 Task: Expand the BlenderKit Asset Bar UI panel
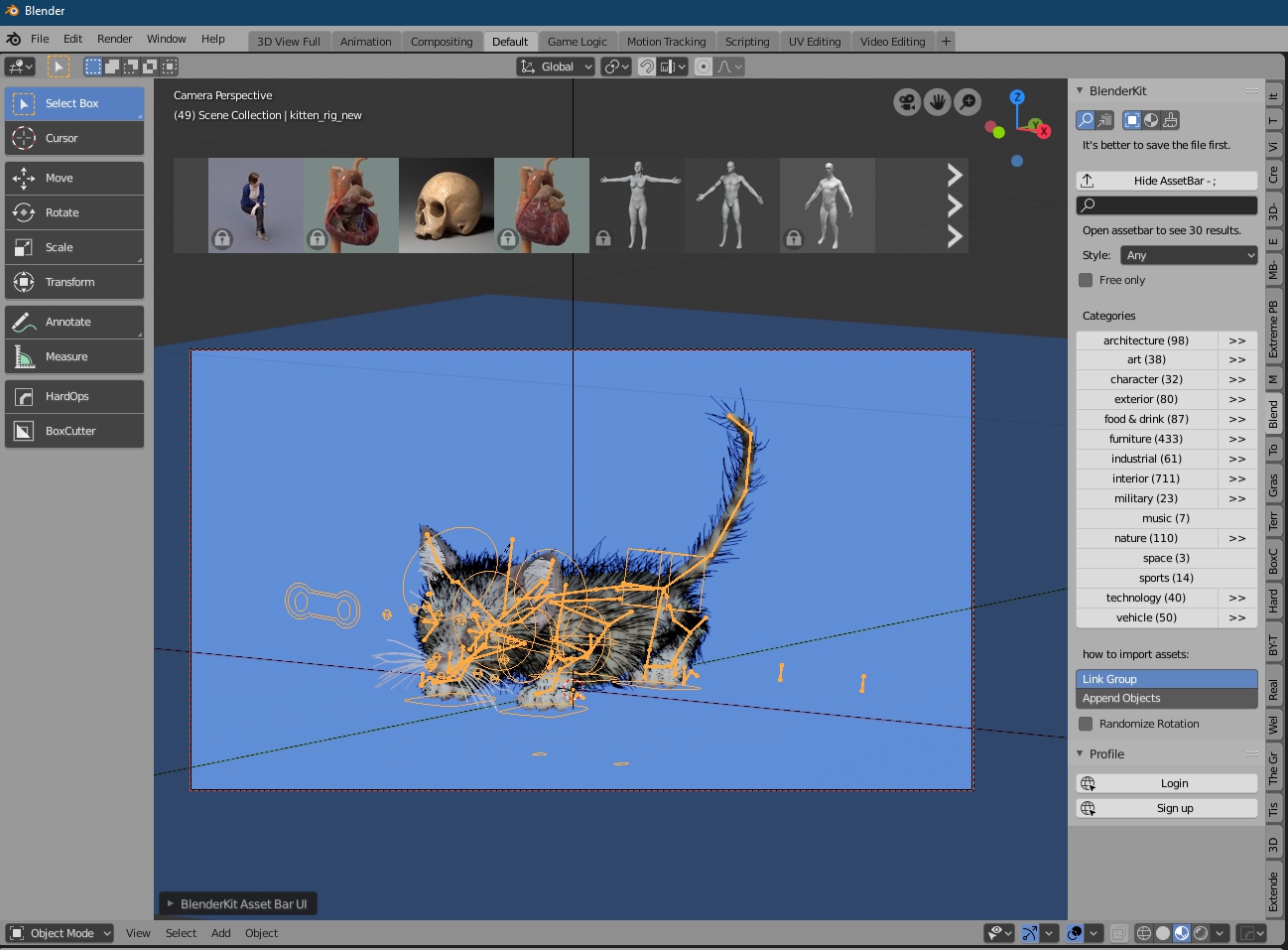[x=236, y=904]
